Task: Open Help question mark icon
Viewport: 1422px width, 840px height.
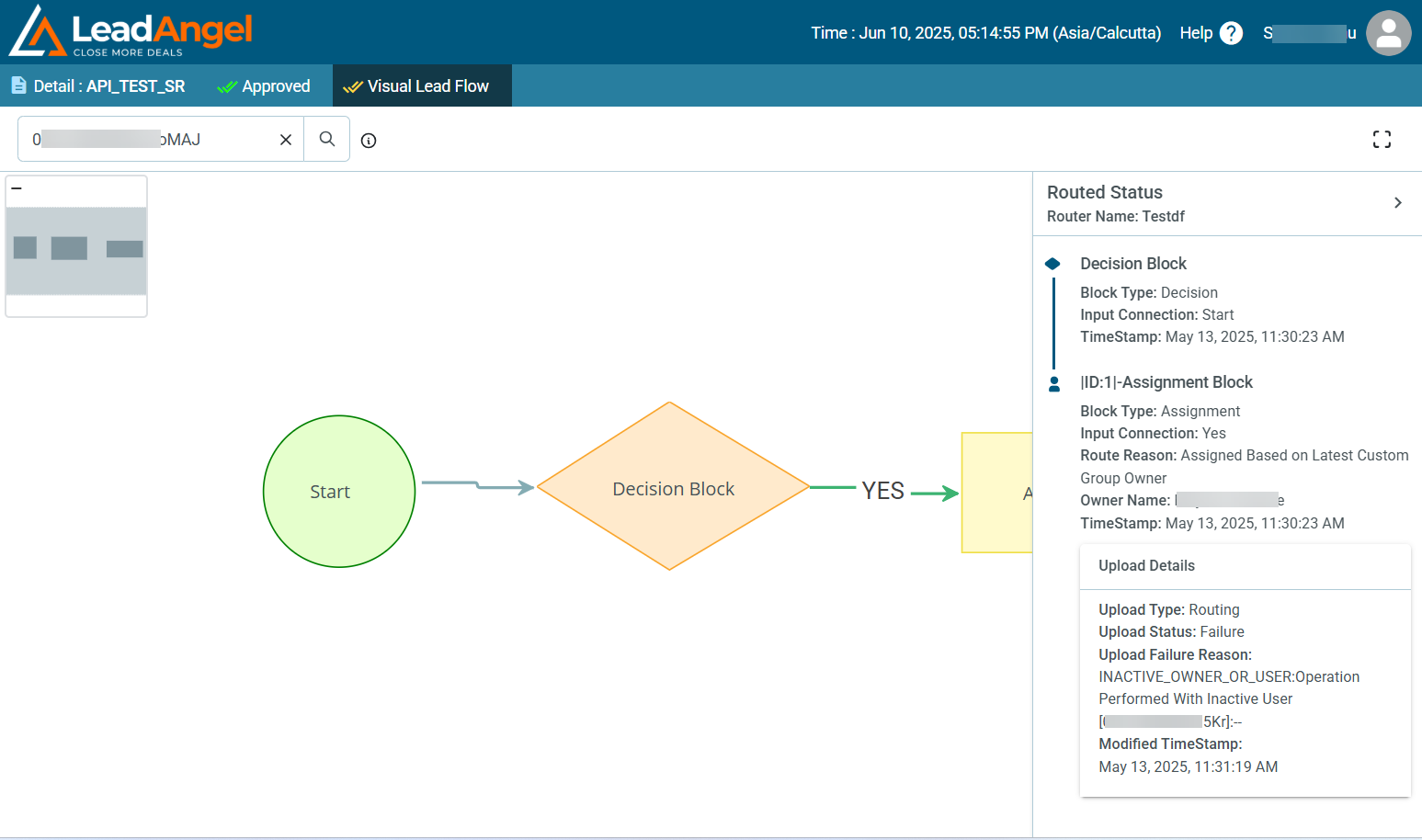Action: click(1231, 33)
